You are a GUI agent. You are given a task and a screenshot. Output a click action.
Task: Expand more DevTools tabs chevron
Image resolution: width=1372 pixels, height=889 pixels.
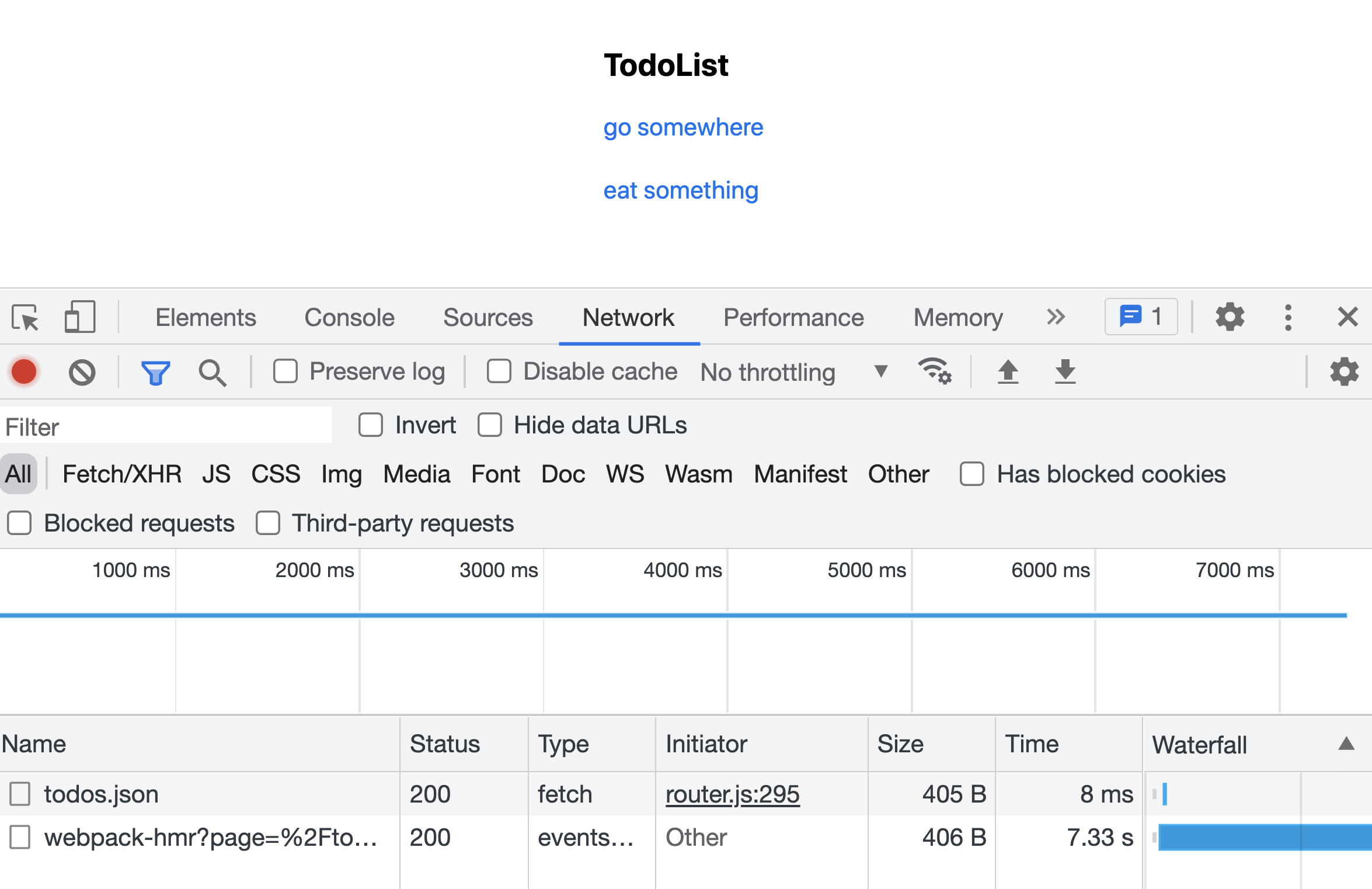[x=1056, y=317]
